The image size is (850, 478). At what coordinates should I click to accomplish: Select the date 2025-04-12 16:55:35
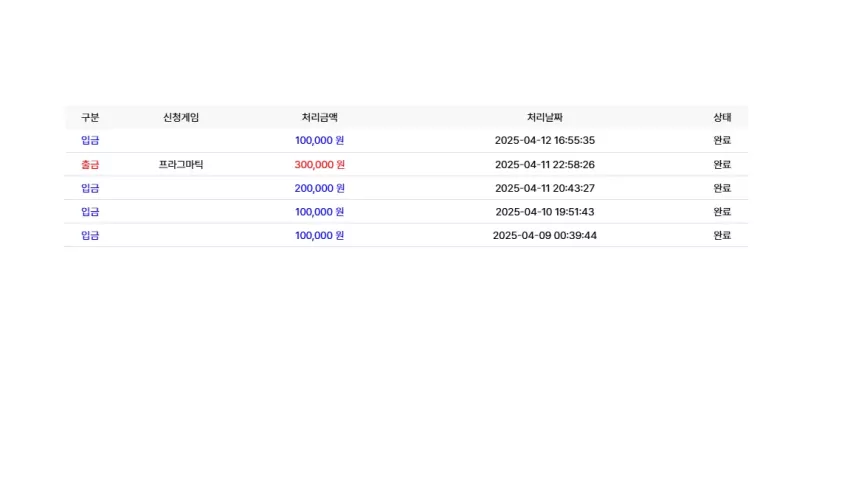[x=545, y=140]
